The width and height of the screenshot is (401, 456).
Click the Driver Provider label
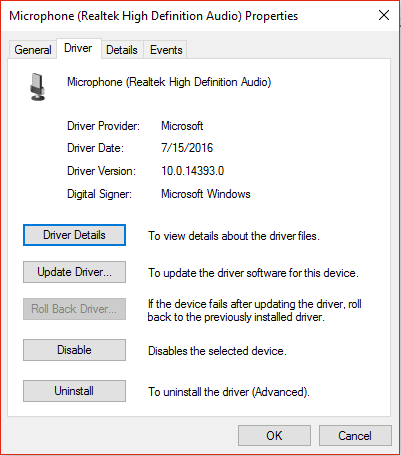point(104,126)
